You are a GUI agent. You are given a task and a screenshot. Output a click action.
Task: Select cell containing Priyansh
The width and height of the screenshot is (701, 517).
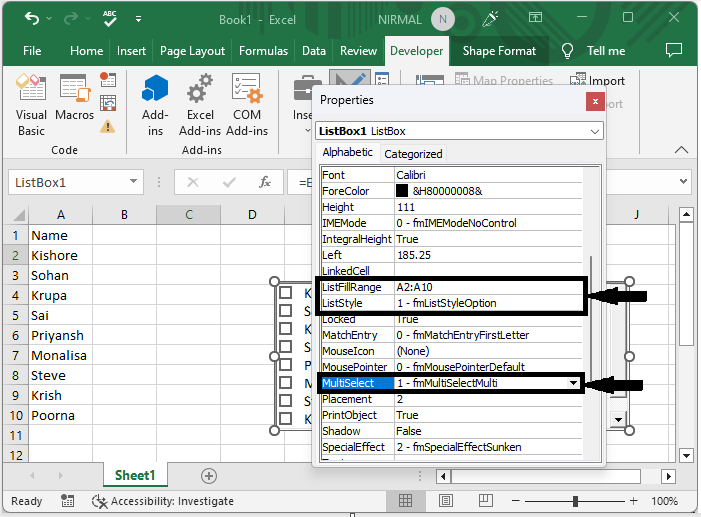coord(61,335)
